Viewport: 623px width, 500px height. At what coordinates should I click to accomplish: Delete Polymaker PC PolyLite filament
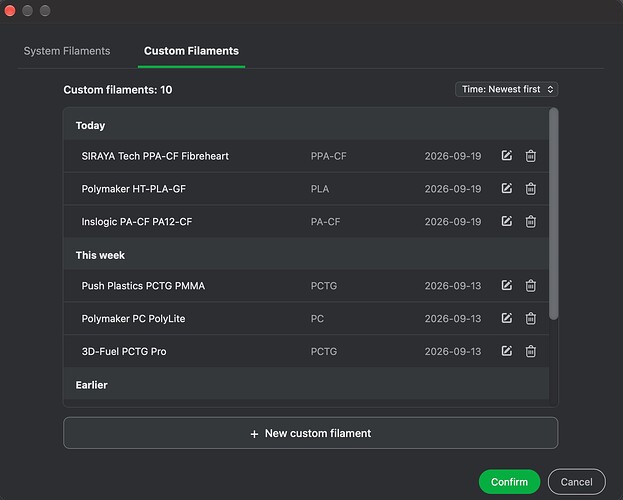click(x=530, y=318)
